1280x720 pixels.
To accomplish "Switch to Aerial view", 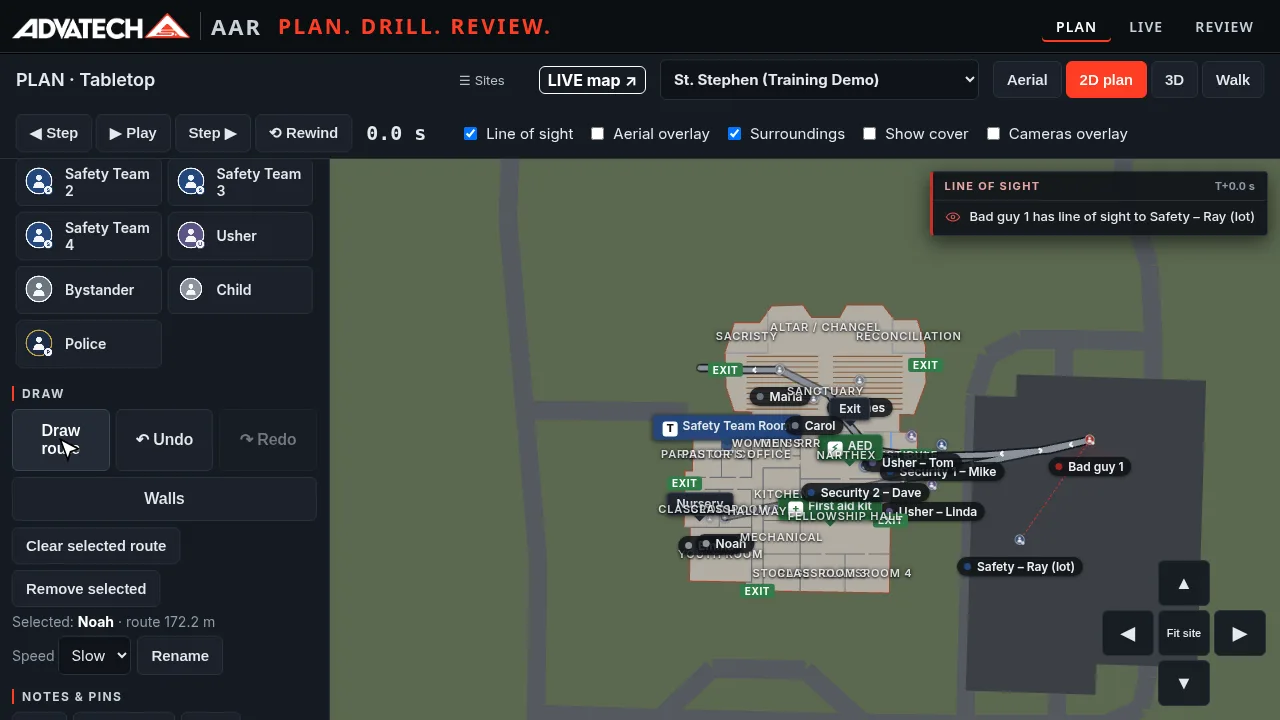I will [1027, 80].
